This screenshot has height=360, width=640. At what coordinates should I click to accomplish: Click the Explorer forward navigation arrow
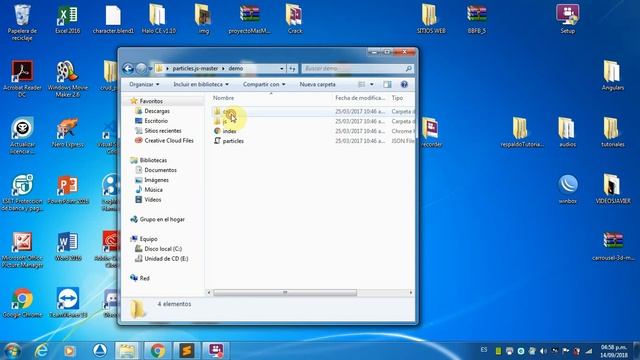(x=141, y=69)
